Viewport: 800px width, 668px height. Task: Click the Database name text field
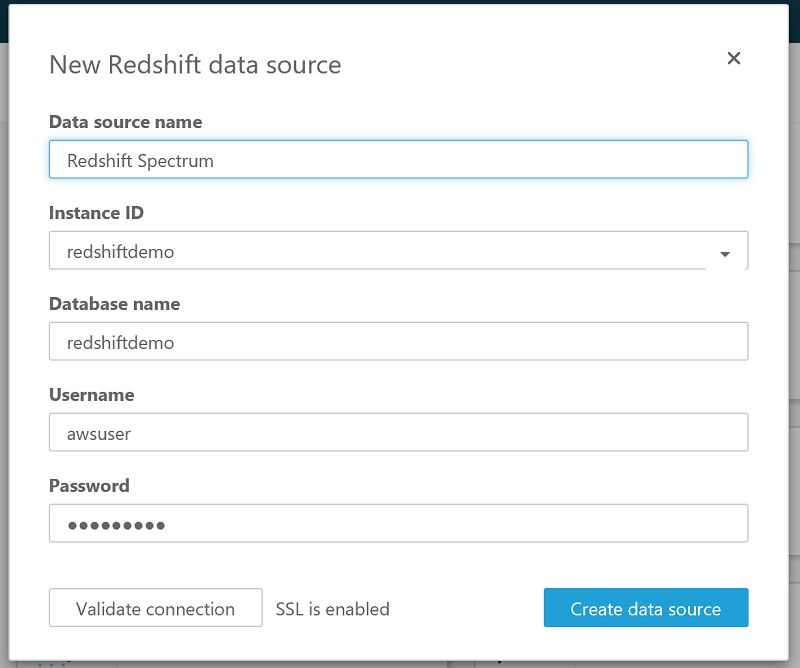(398, 342)
